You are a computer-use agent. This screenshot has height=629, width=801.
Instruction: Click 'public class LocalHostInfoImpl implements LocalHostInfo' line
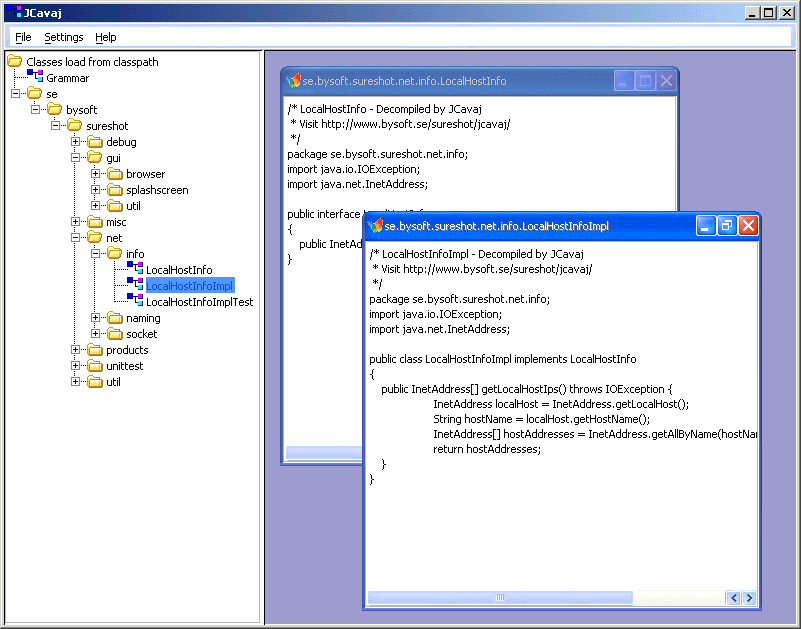(x=503, y=359)
